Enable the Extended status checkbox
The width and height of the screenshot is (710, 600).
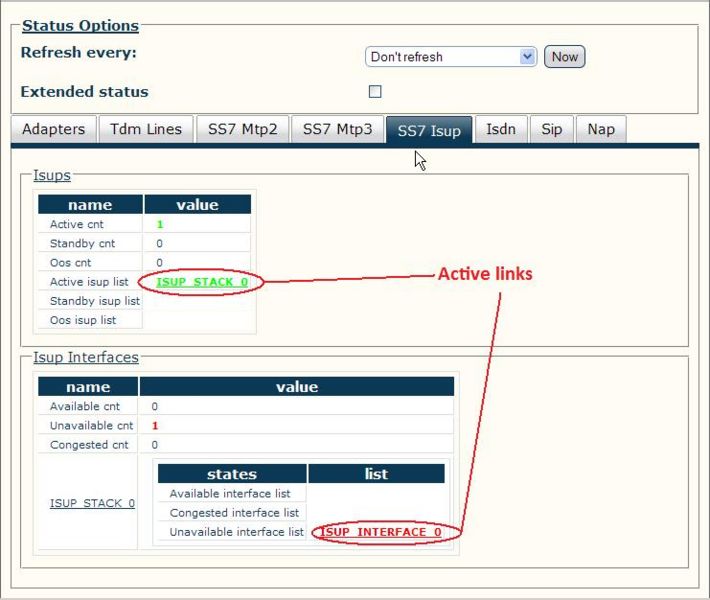tap(375, 92)
